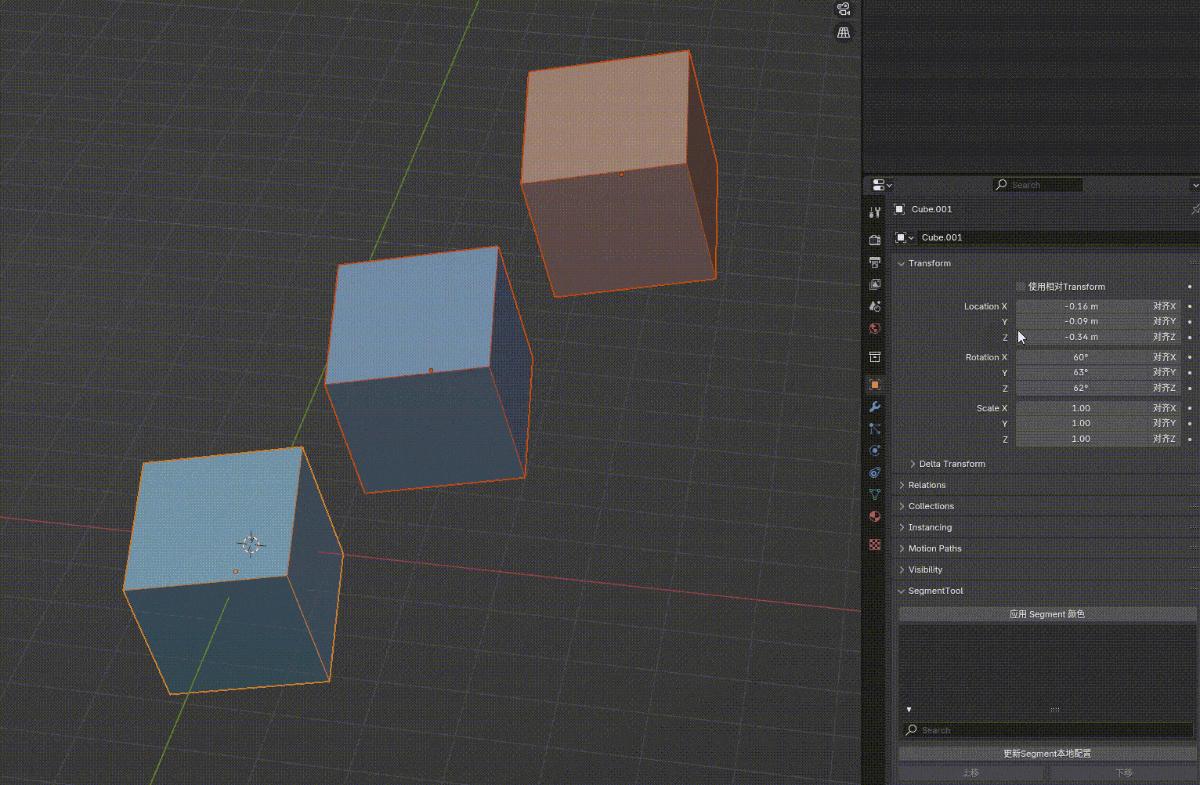Open the Render Properties camera tab
Viewport: 1200px width, 785px height.
pyautogui.click(x=874, y=239)
